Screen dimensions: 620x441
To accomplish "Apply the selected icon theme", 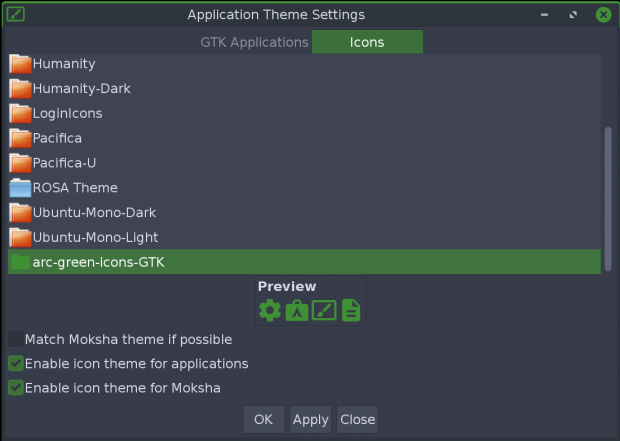I will coord(310,419).
